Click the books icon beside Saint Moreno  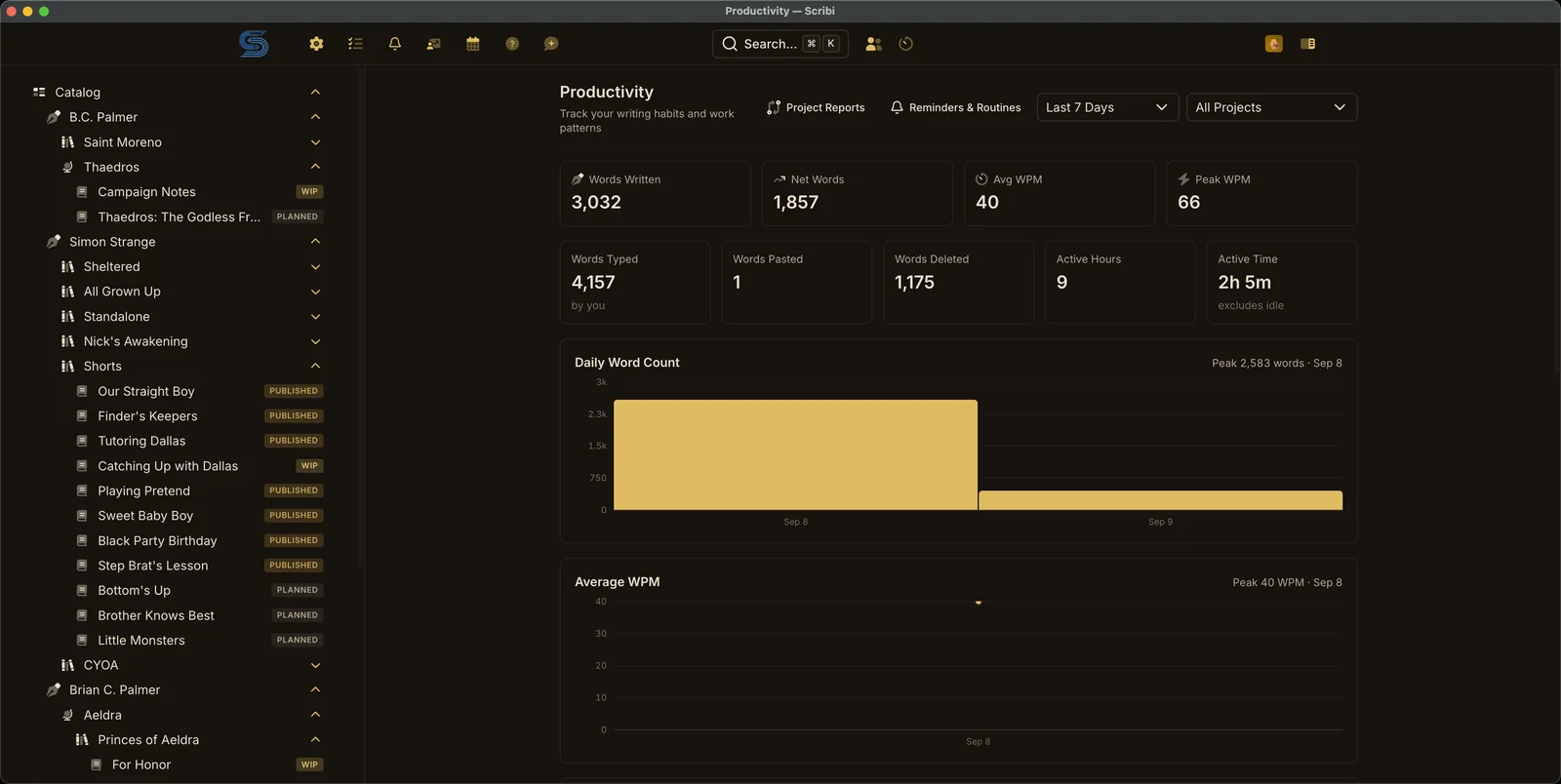[67, 142]
